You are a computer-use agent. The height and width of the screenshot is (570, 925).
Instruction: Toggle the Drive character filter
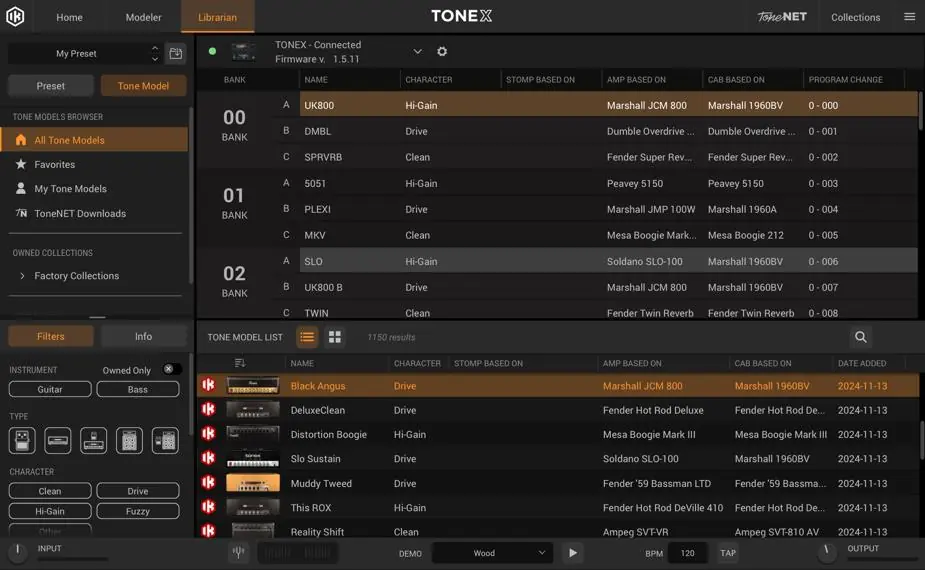click(137, 491)
